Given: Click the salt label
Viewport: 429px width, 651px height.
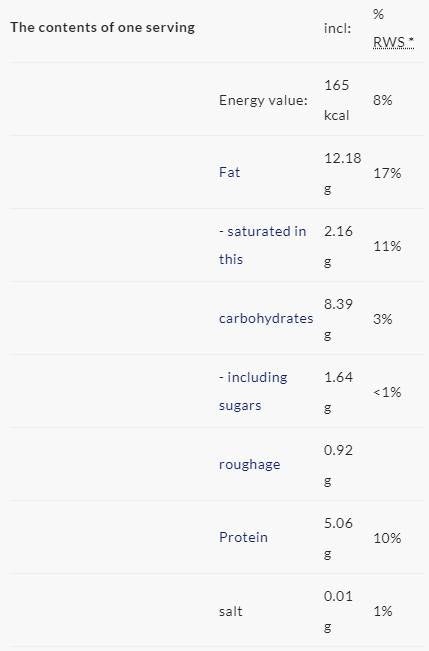Looking at the screenshot, I should tap(230, 611).
